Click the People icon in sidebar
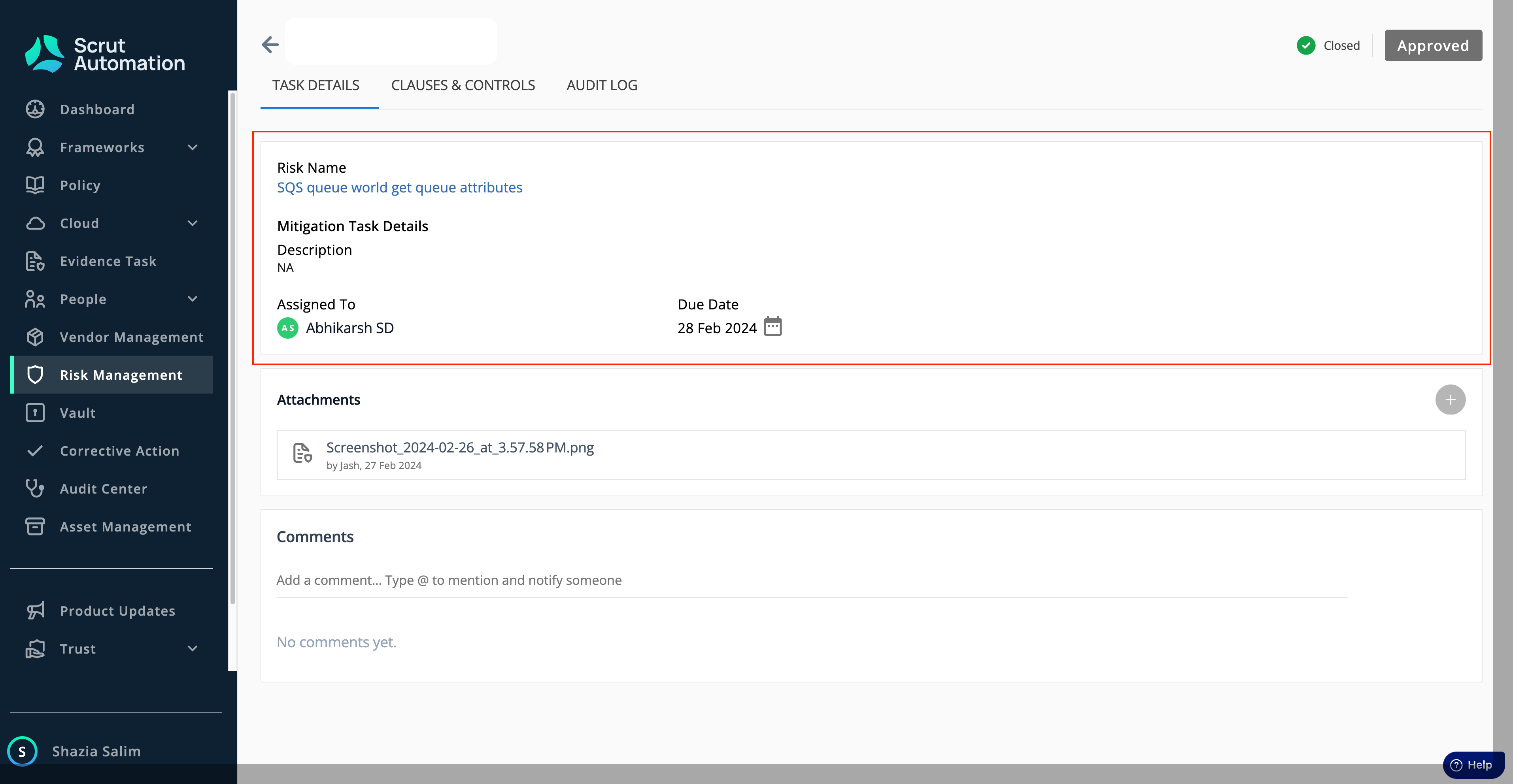The height and width of the screenshot is (784, 1513). [x=35, y=299]
